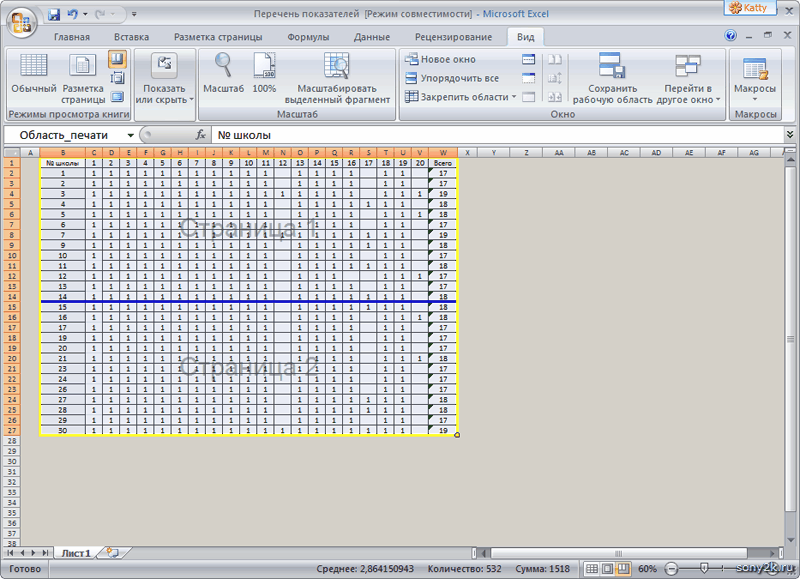Switch to Обычный view mode
800x579 pixels.
(34, 75)
